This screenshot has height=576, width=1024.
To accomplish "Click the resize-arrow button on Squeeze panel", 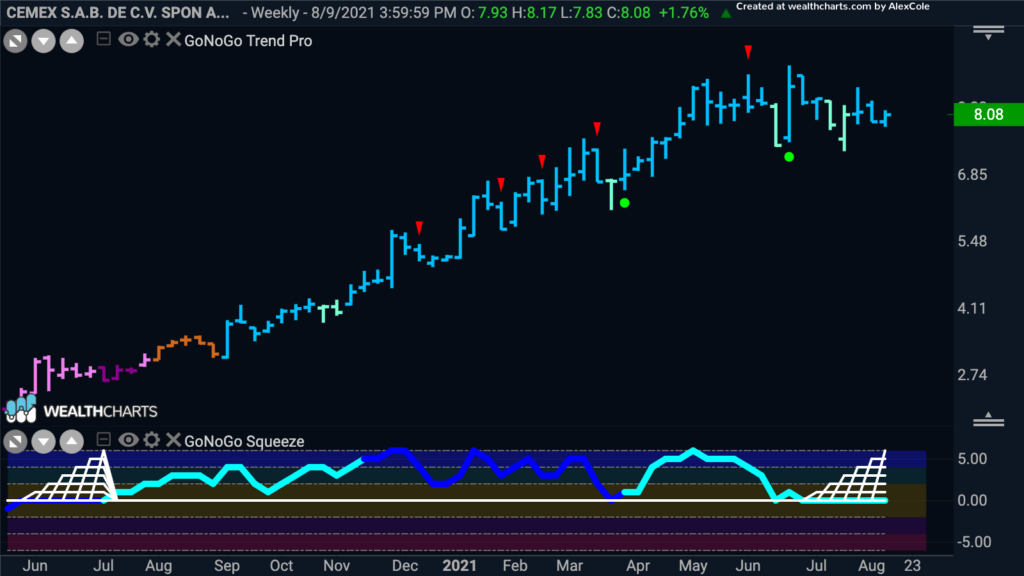I will pos(16,442).
